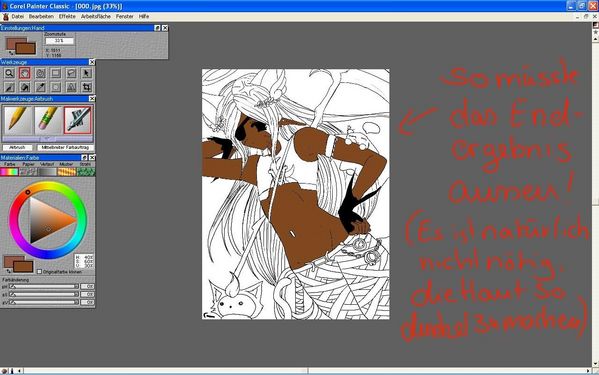Open the paper texture material icon
This screenshot has height=375, width=599.
(29, 172)
